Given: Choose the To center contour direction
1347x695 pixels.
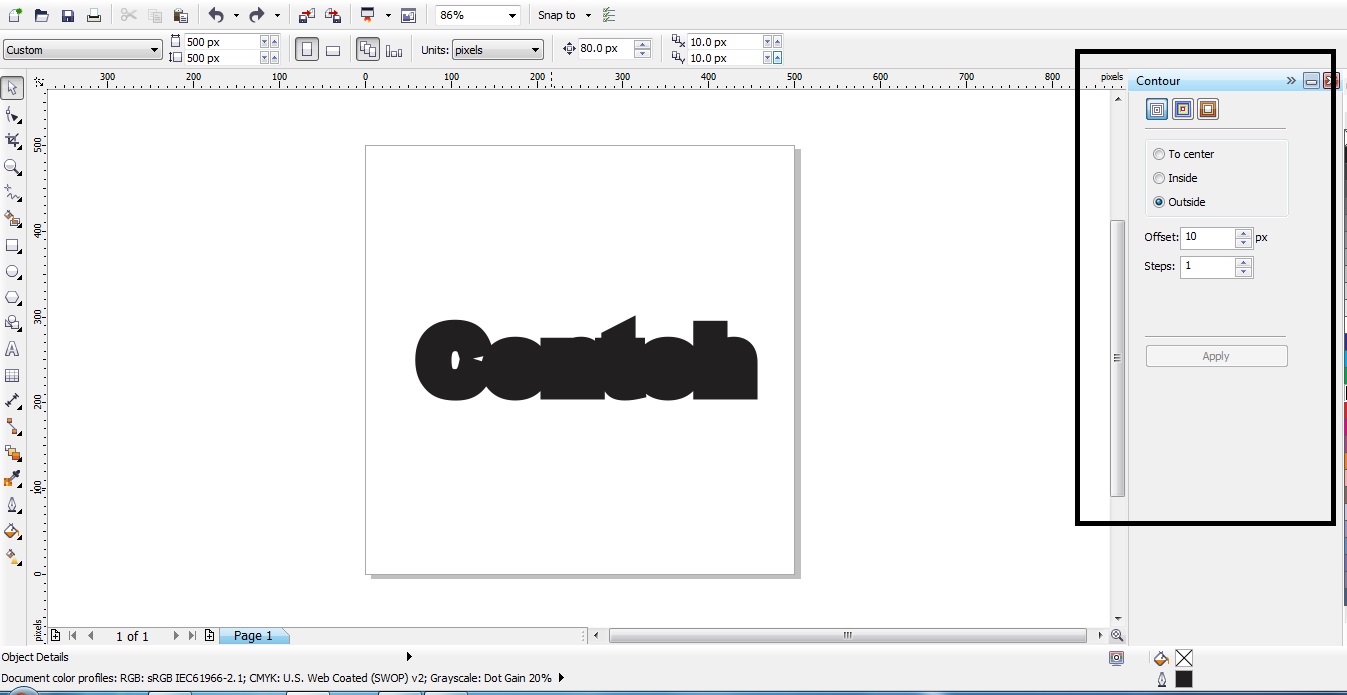Looking at the screenshot, I should [1159, 154].
